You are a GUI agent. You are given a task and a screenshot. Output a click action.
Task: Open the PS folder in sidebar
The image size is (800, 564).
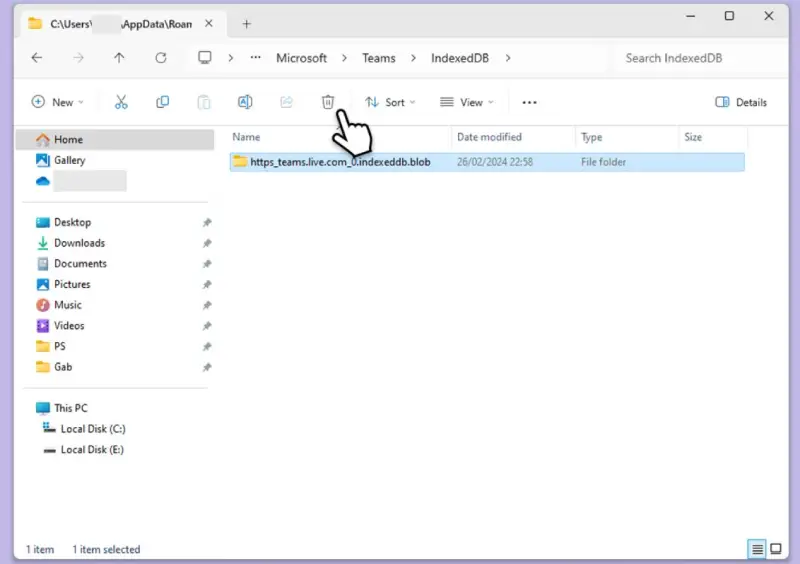tap(59, 347)
